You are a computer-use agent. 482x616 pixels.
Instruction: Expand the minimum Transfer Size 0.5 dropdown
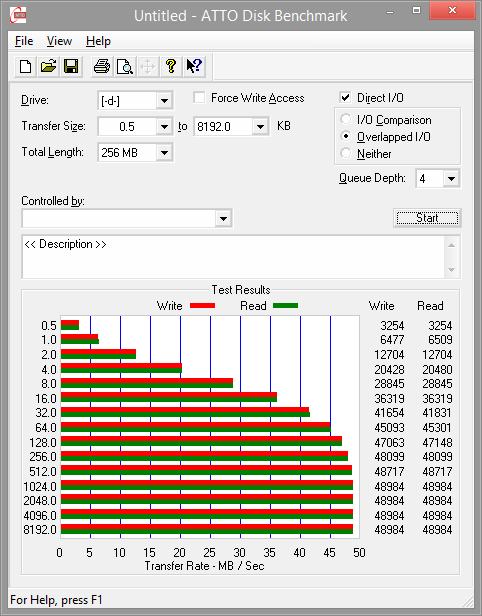pyautogui.click(x=164, y=126)
